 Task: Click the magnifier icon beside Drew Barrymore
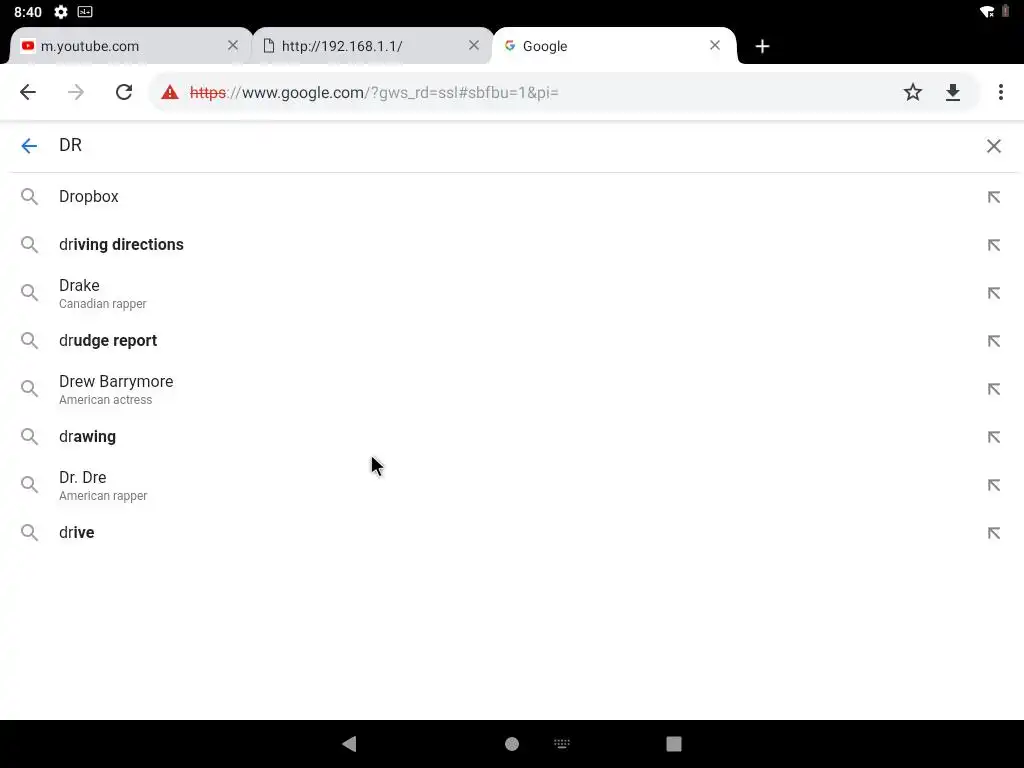point(29,389)
